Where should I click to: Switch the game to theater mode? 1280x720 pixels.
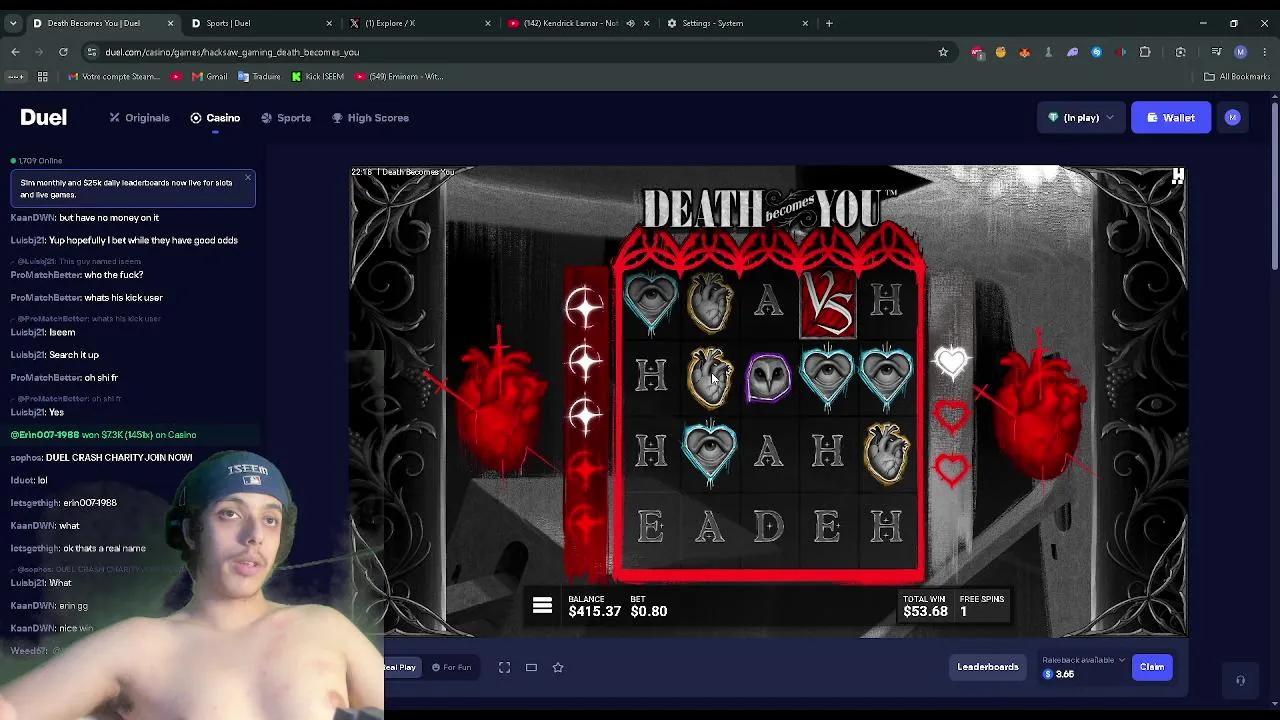[531, 667]
